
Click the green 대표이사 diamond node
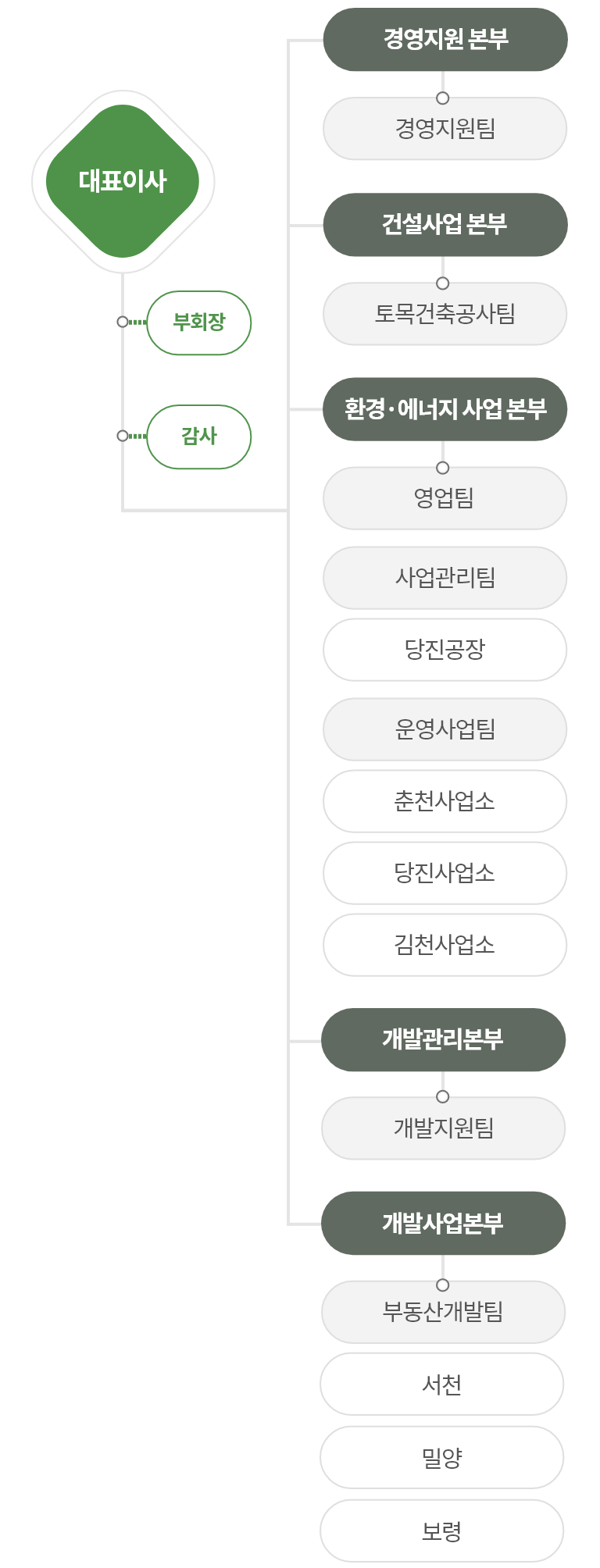pyautogui.click(x=123, y=181)
